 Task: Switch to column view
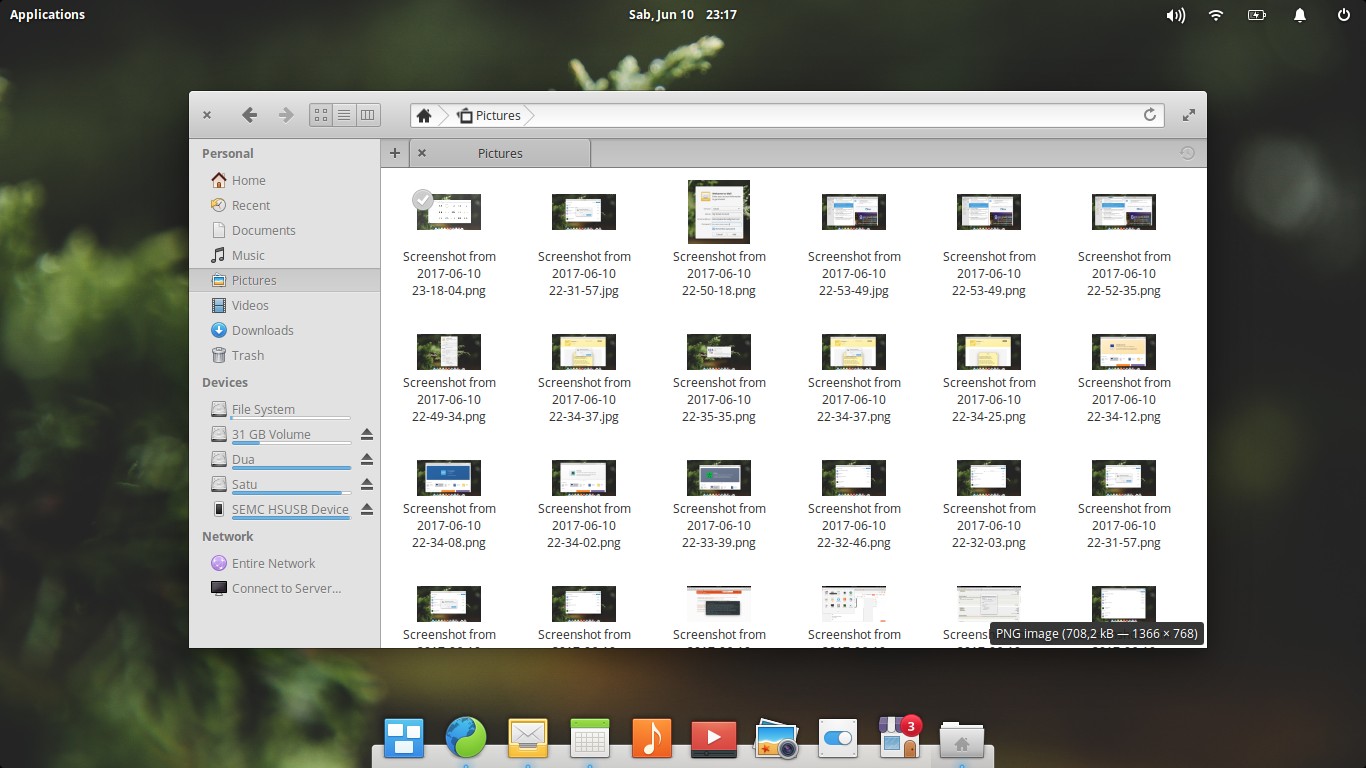pyautogui.click(x=367, y=115)
